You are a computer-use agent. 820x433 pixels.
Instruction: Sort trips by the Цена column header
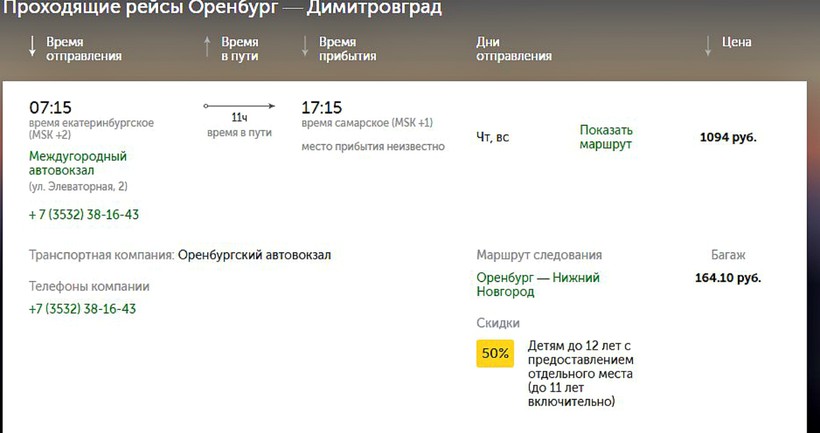pyautogui.click(x=736, y=43)
